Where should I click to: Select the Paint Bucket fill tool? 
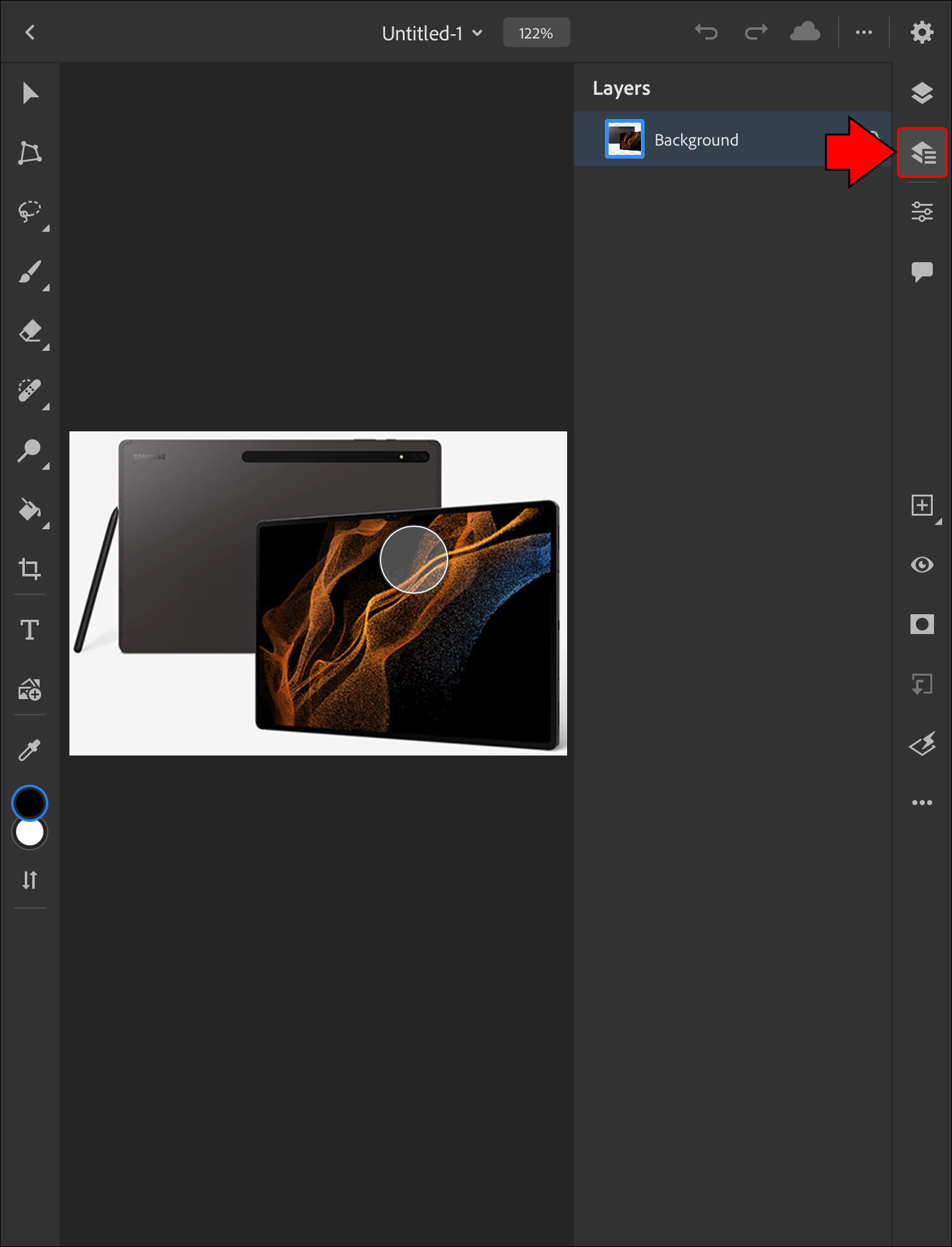30,509
